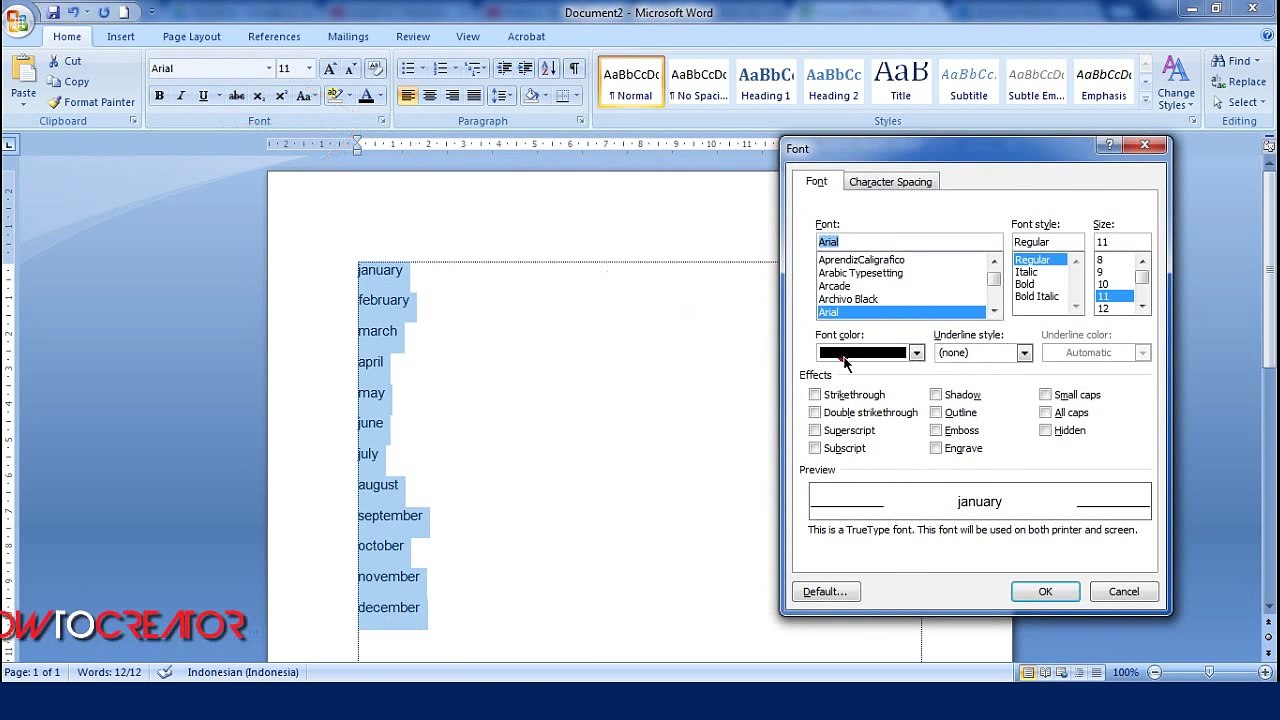Switch to the Character Spacing tab
1280x720 pixels.
890,182
